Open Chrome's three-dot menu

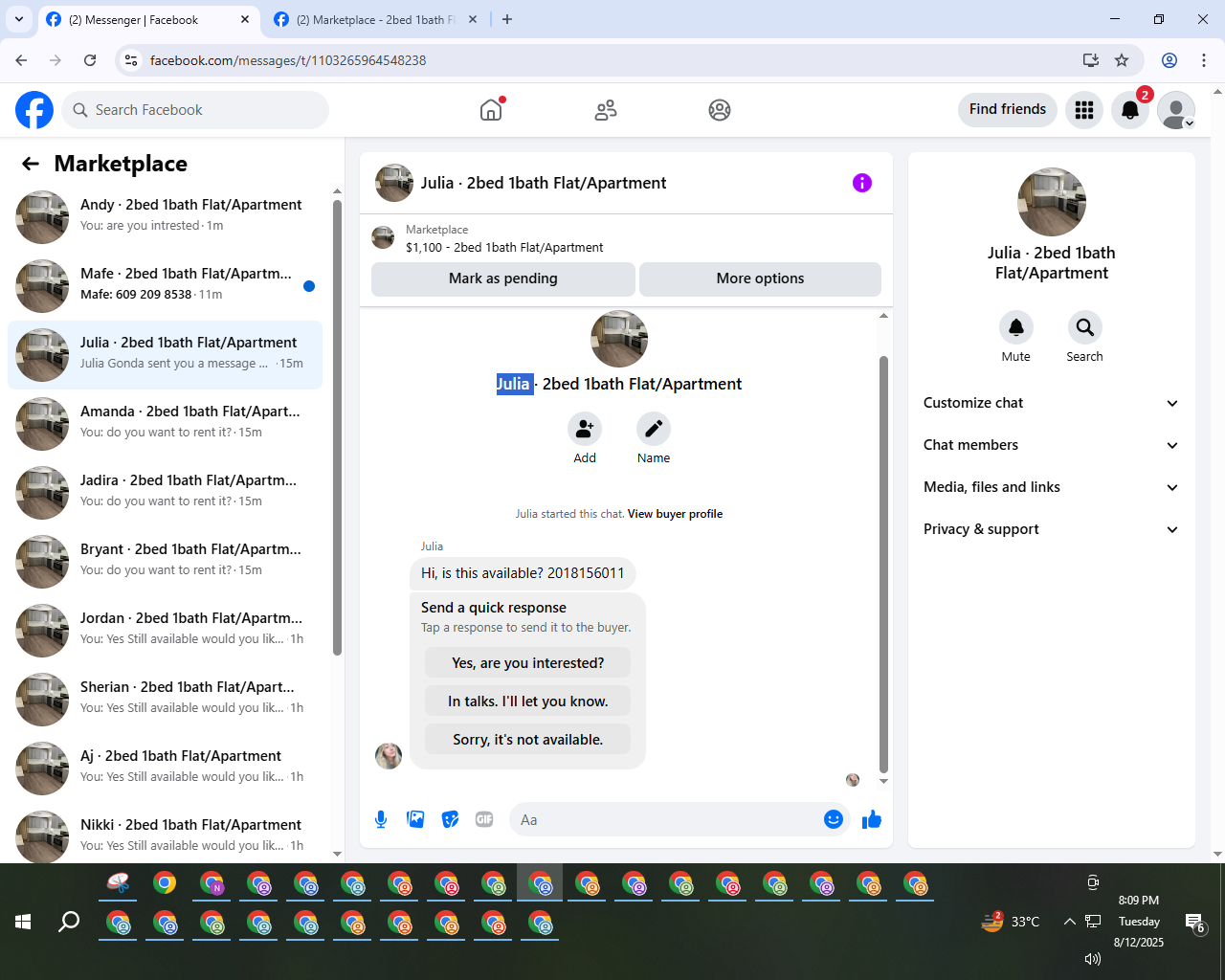(1204, 60)
